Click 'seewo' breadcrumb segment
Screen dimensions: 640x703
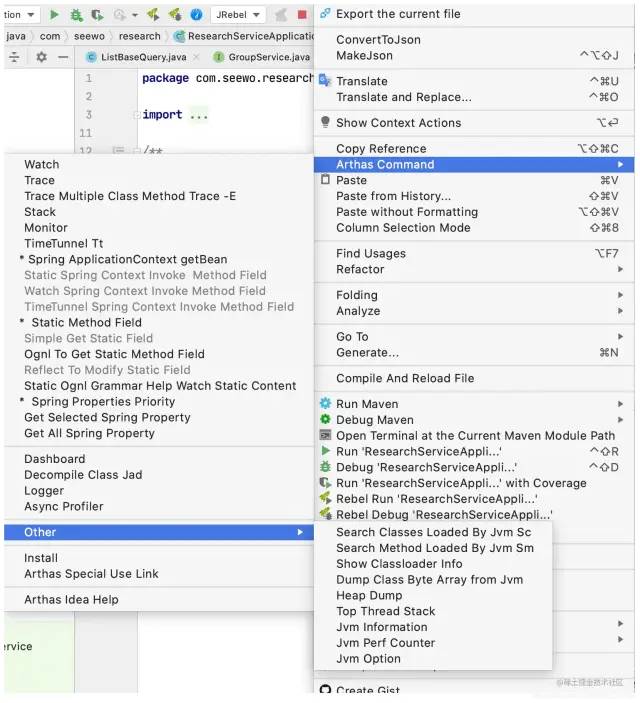(x=89, y=36)
